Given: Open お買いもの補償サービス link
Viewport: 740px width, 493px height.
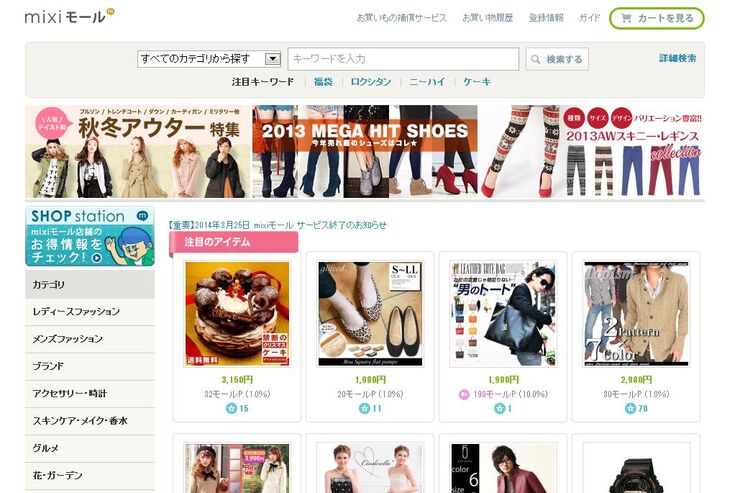Looking at the screenshot, I should coord(402,18).
